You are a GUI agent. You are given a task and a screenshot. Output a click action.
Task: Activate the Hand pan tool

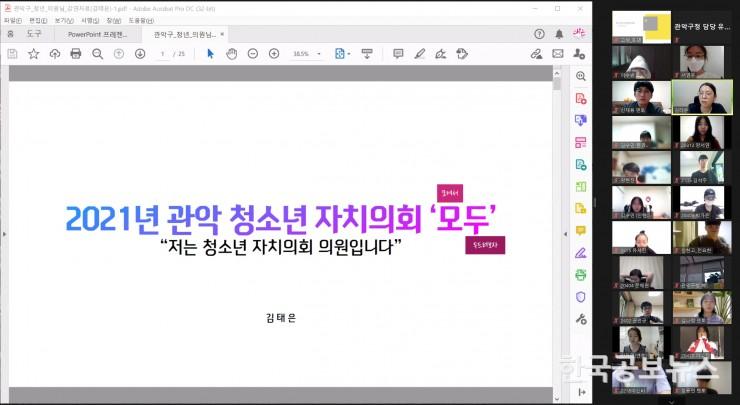[x=232, y=54]
